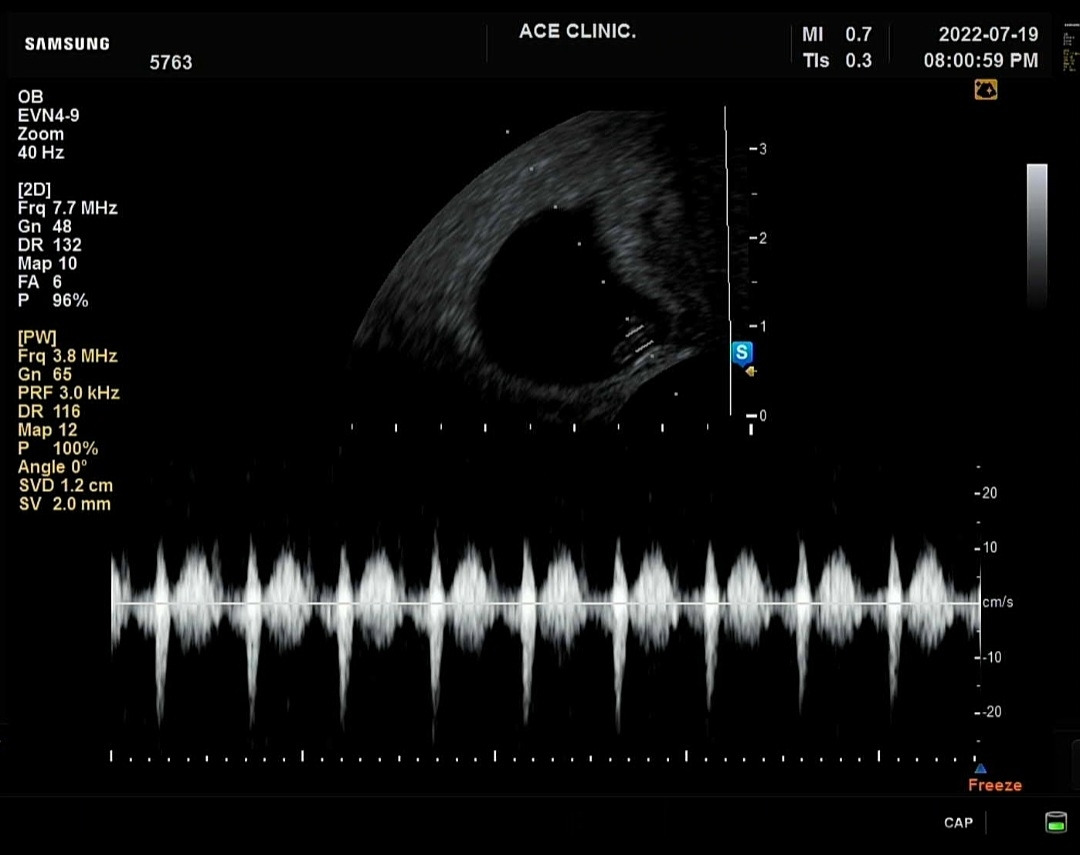Viewport: 1080px width, 855px height.
Task: Click the cm/s velocity unit label
Action: point(997,602)
